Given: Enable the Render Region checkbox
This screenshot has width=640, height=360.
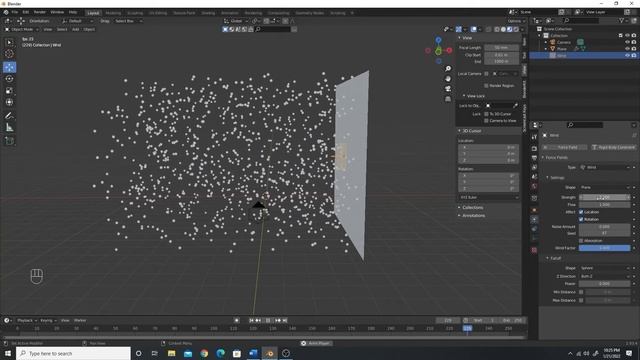Looking at the screenshot, I should [x=486, y=86].
